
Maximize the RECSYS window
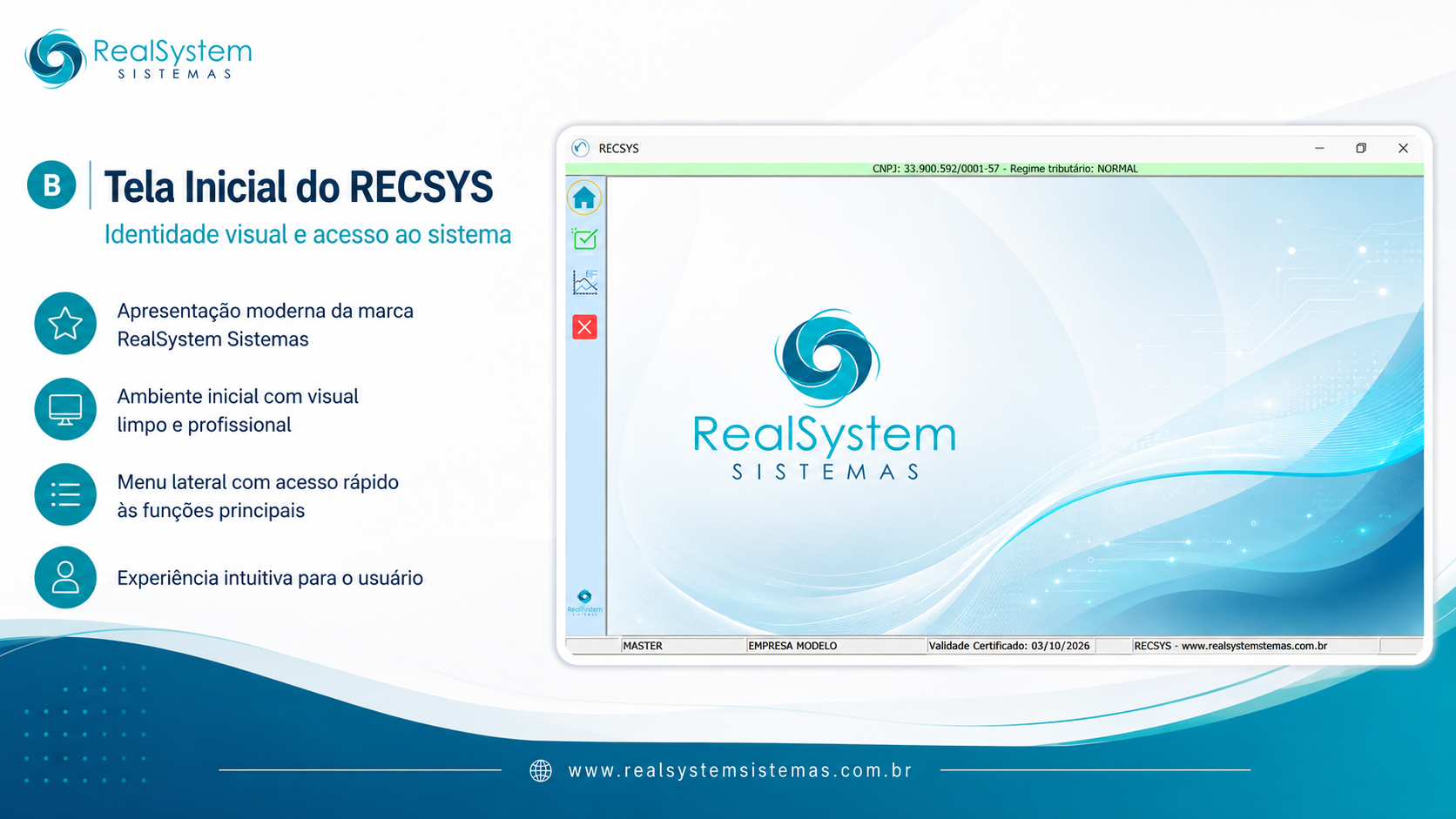point(1361,148)
